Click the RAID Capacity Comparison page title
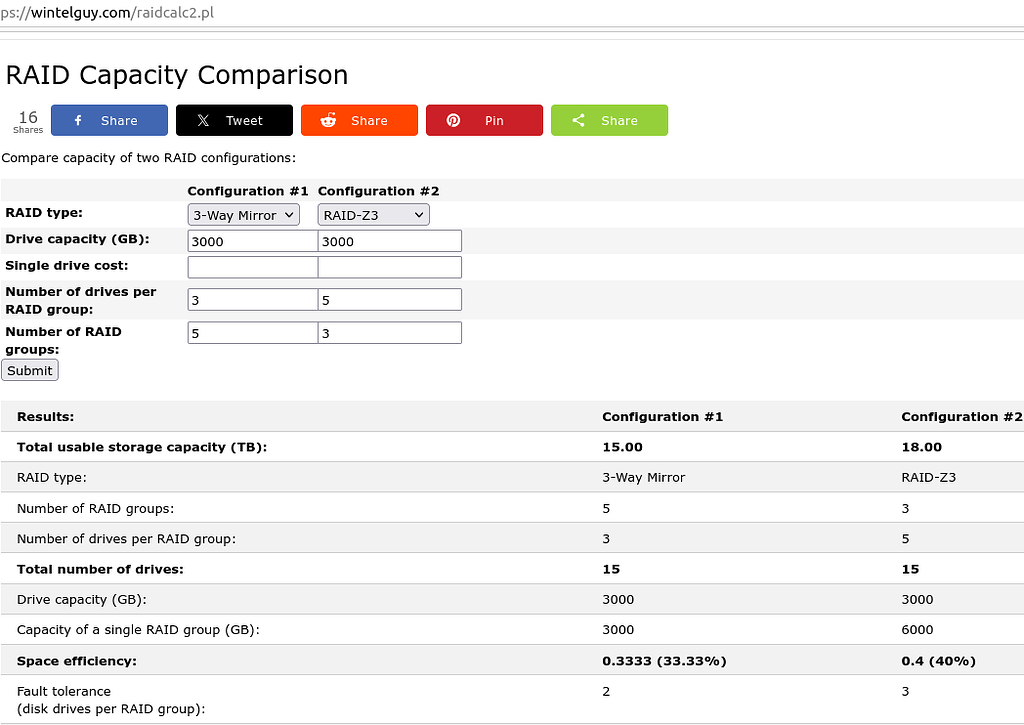The height and width of the screenshot is (725, 1024). pos(177,74)
